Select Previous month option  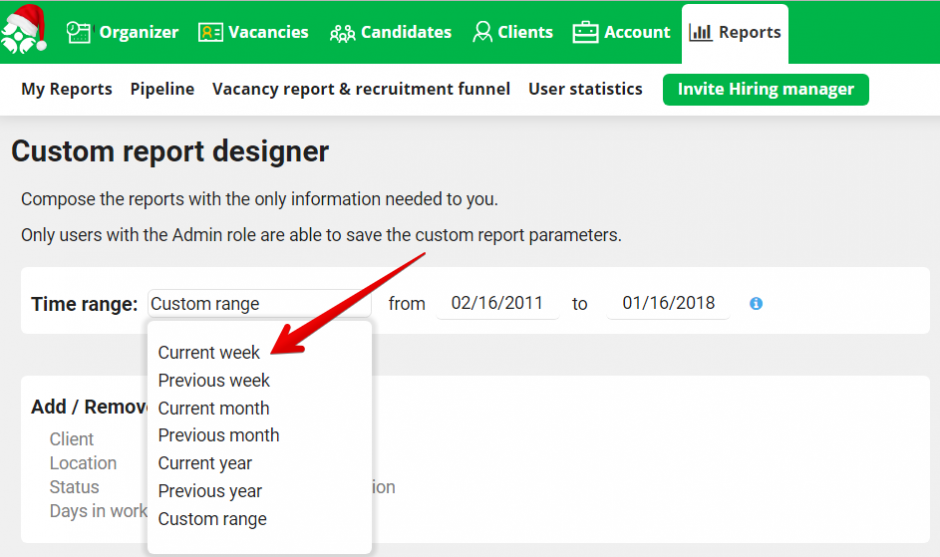[x=218, y=435]
